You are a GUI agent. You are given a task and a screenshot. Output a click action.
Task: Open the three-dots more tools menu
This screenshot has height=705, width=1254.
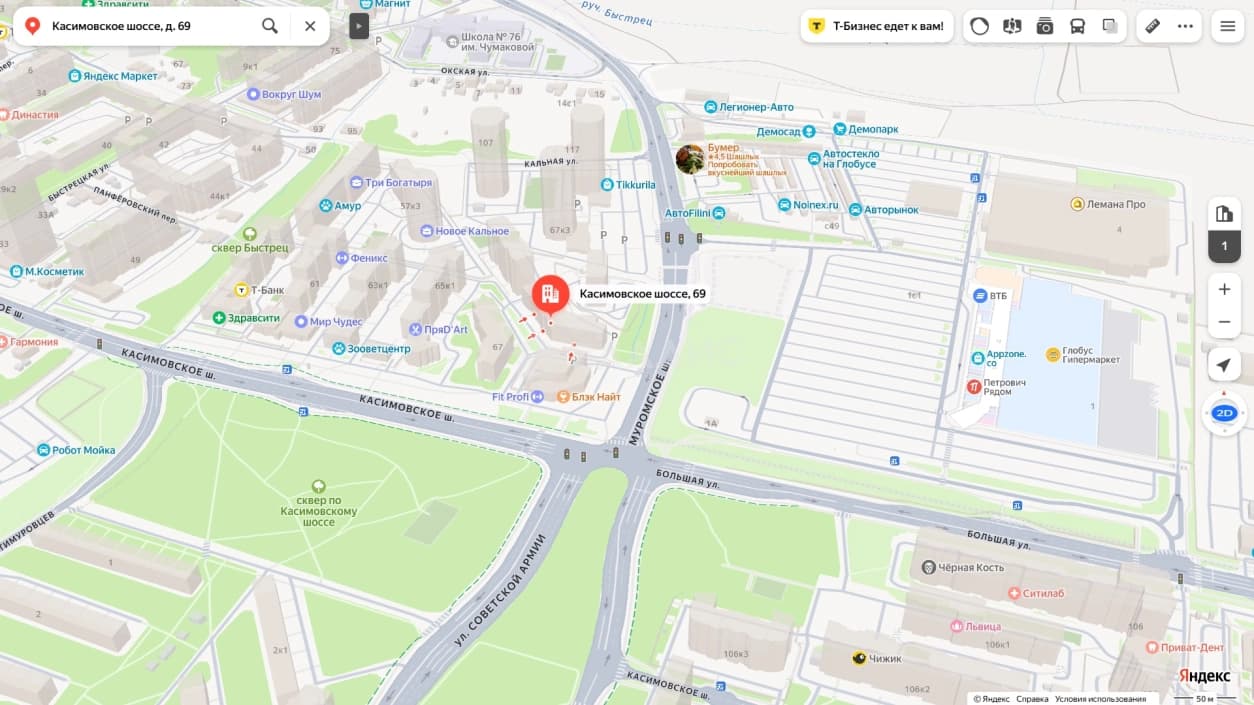pos(1186,26)
